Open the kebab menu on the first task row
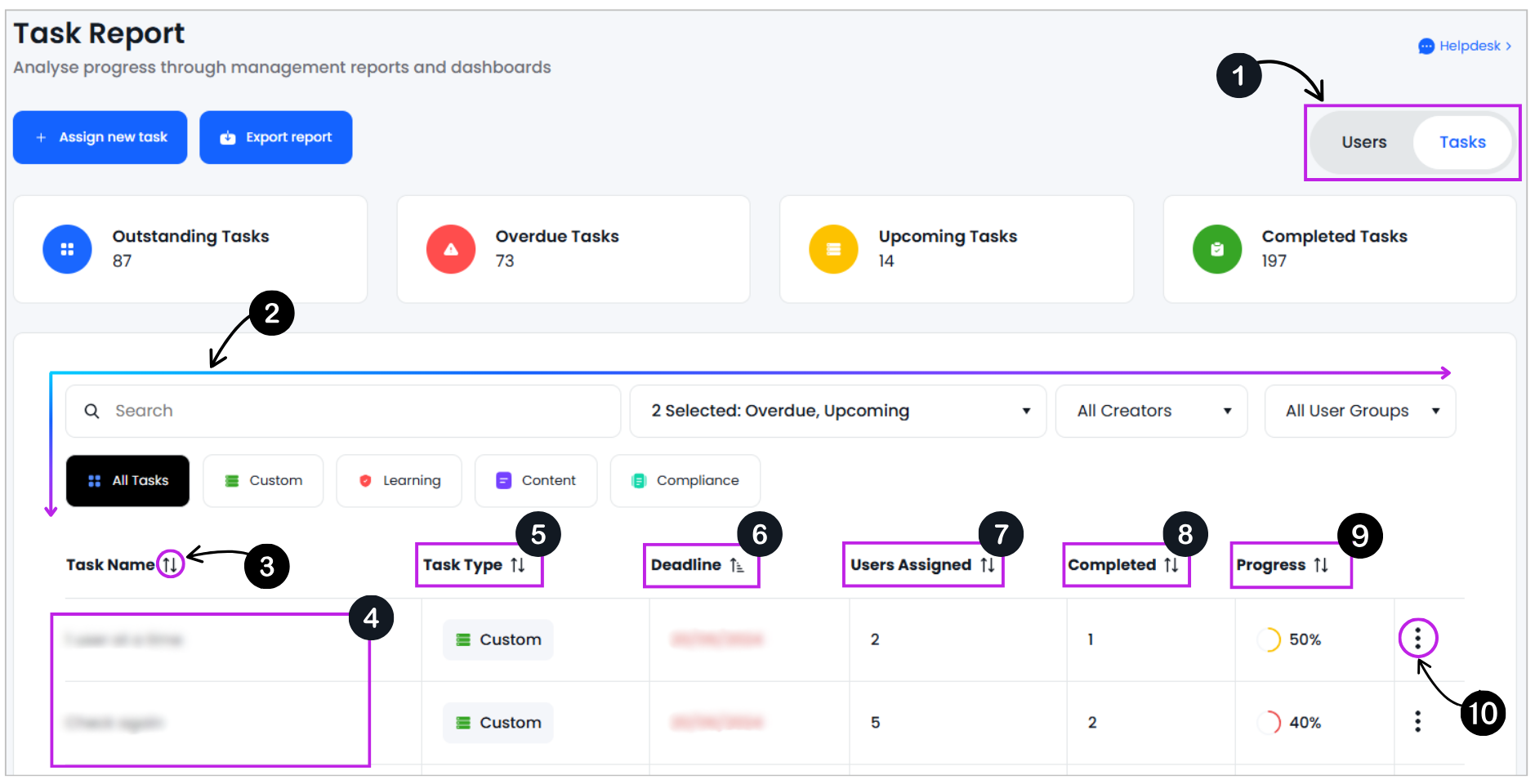1535x784 pixels. click(x=1417, y=639)
